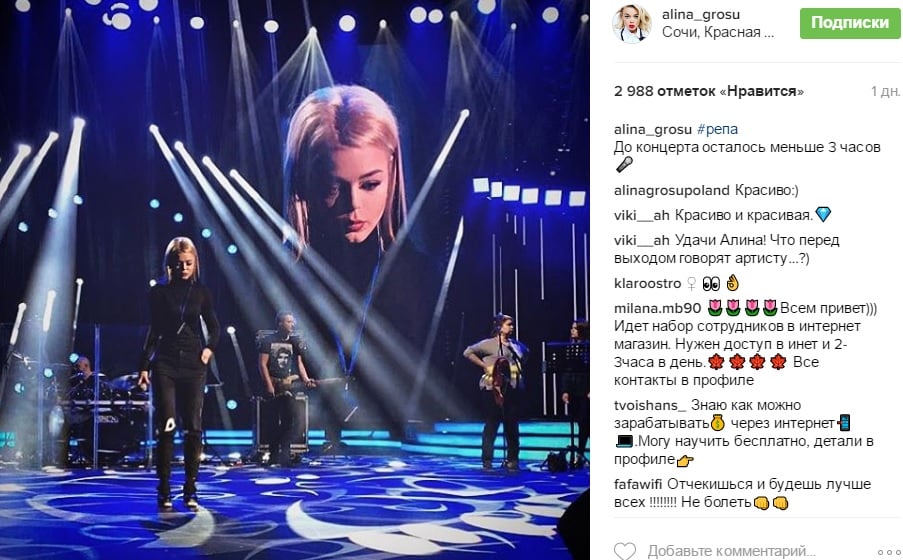This screenshot has width=903, height=560.
Task: Open alinagrosupoland commenter profile
Action: [672, 191]
